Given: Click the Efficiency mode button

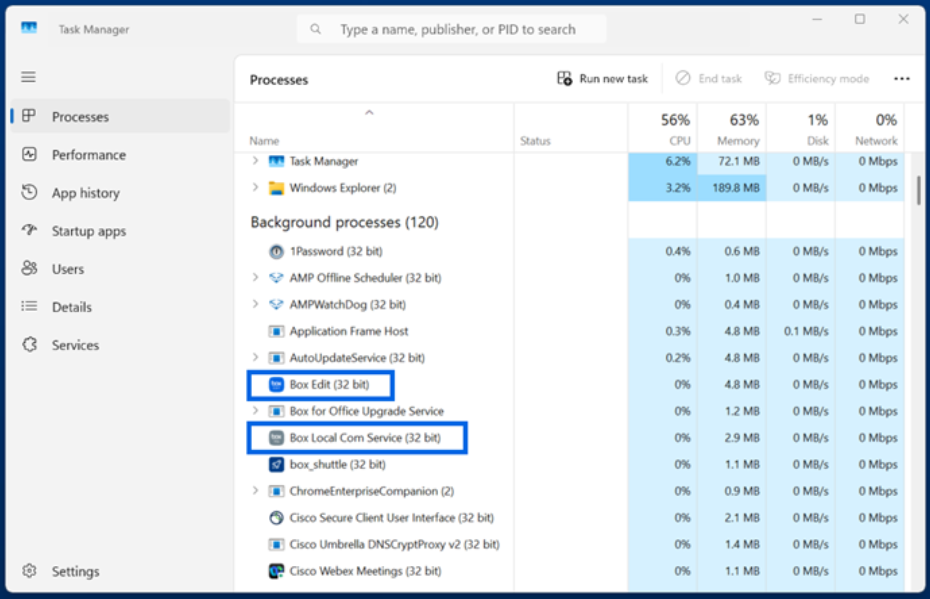Looking at the screenshot, I should tap(817, 79).
